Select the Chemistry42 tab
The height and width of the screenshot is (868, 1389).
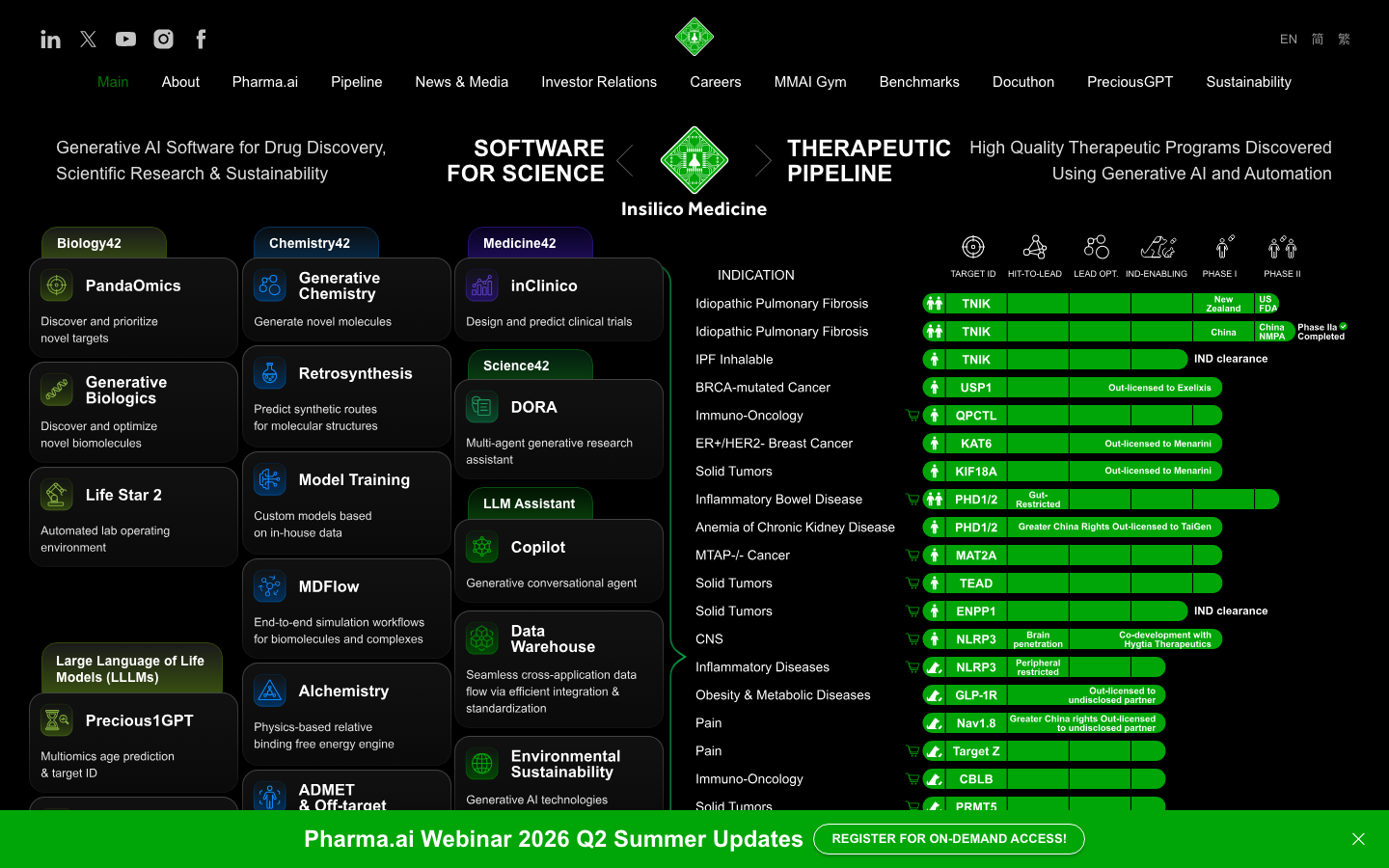[x=316, y=243]
